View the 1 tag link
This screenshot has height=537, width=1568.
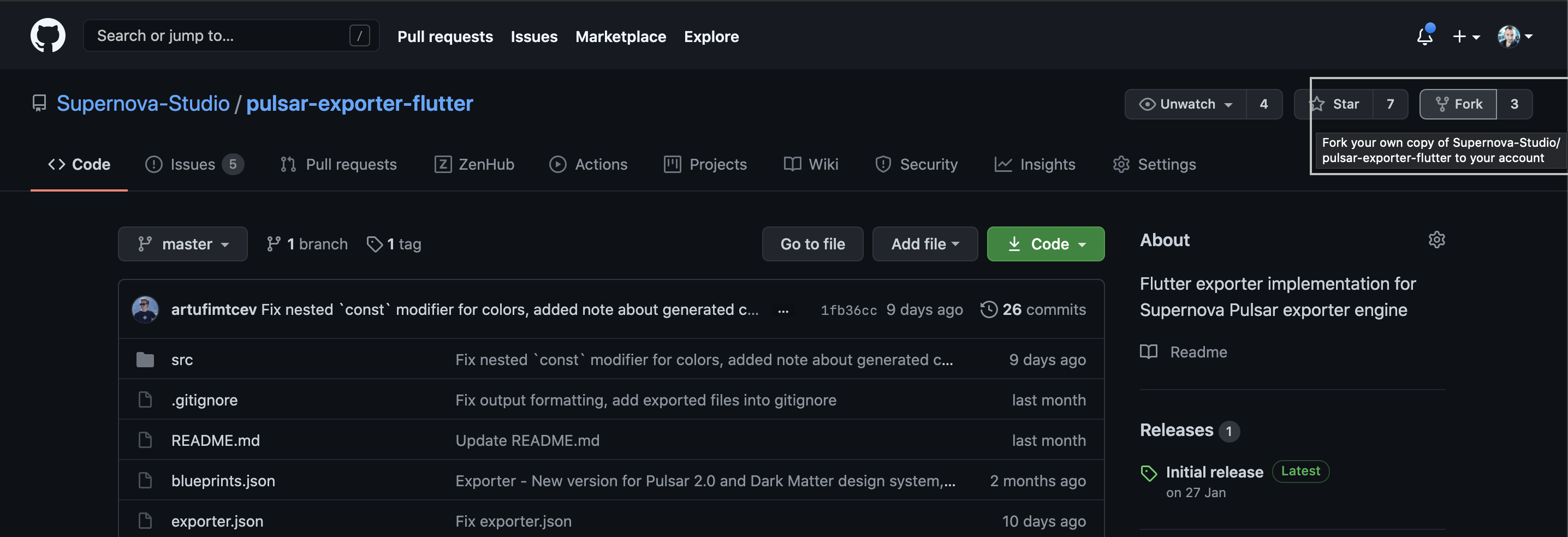(x=394, y=244)
